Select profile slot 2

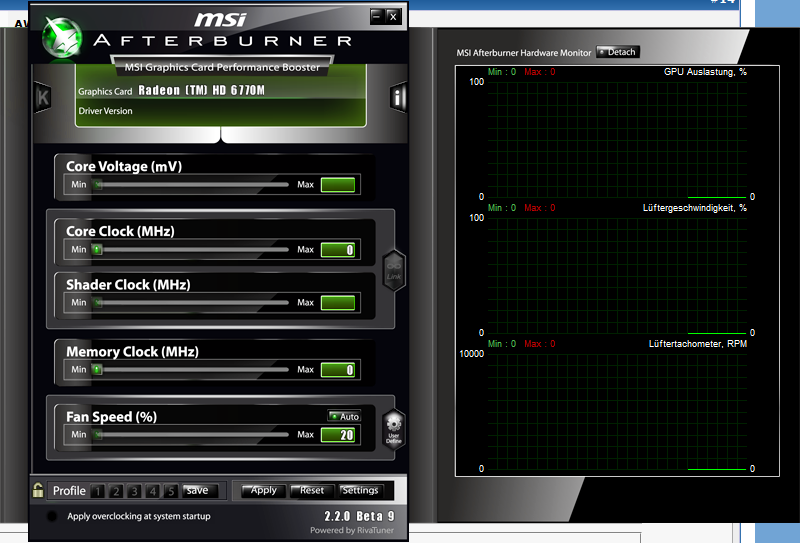[116, 491]
